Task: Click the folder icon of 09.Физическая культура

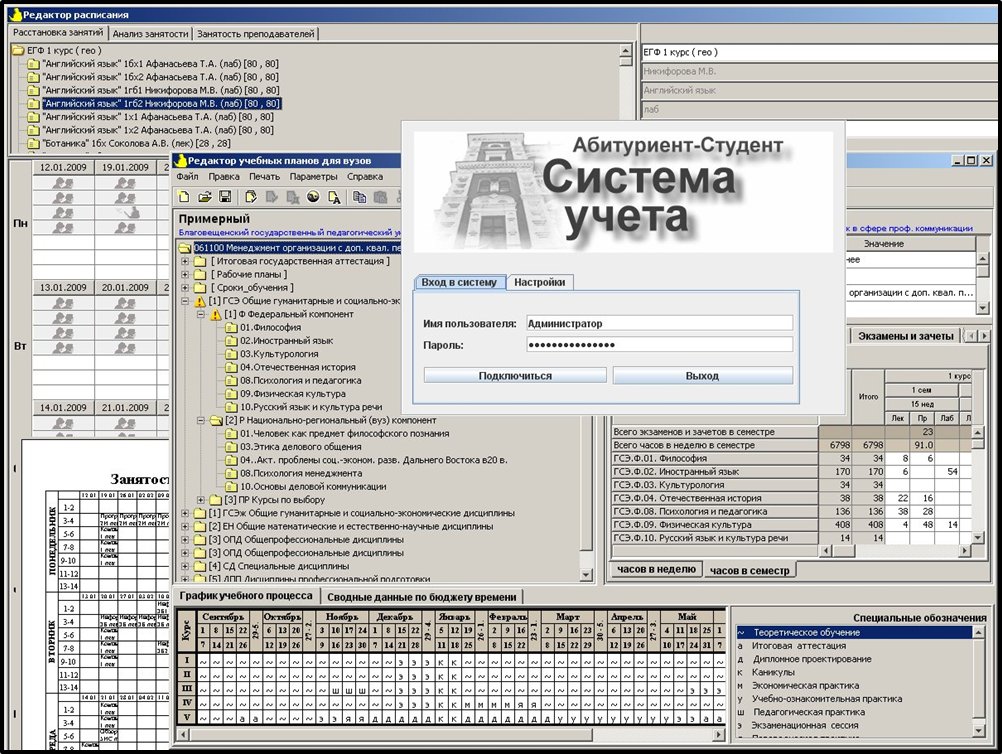Action: pyautogui.click(x=231, y=394)
